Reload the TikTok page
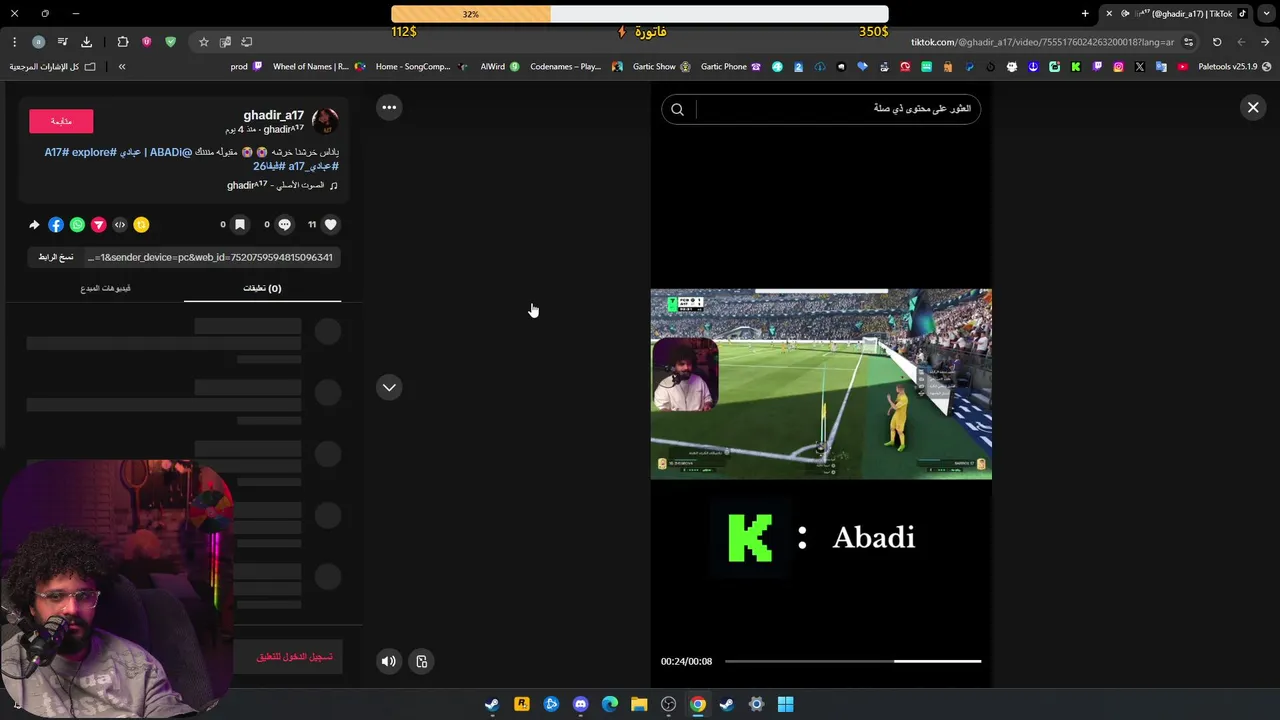Screen dimensions: 1280x720 click(1217, 42)
